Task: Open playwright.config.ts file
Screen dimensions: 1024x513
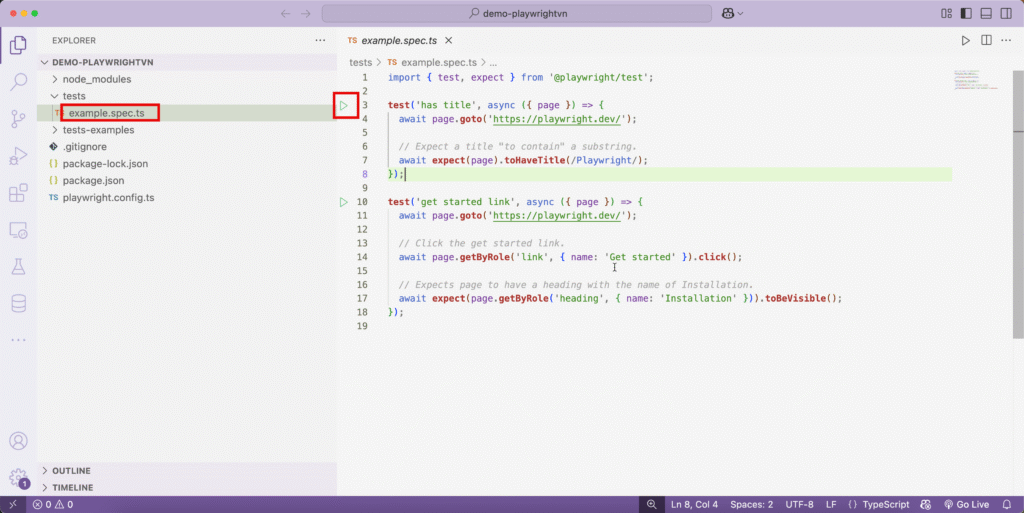Action: (187, 198)
